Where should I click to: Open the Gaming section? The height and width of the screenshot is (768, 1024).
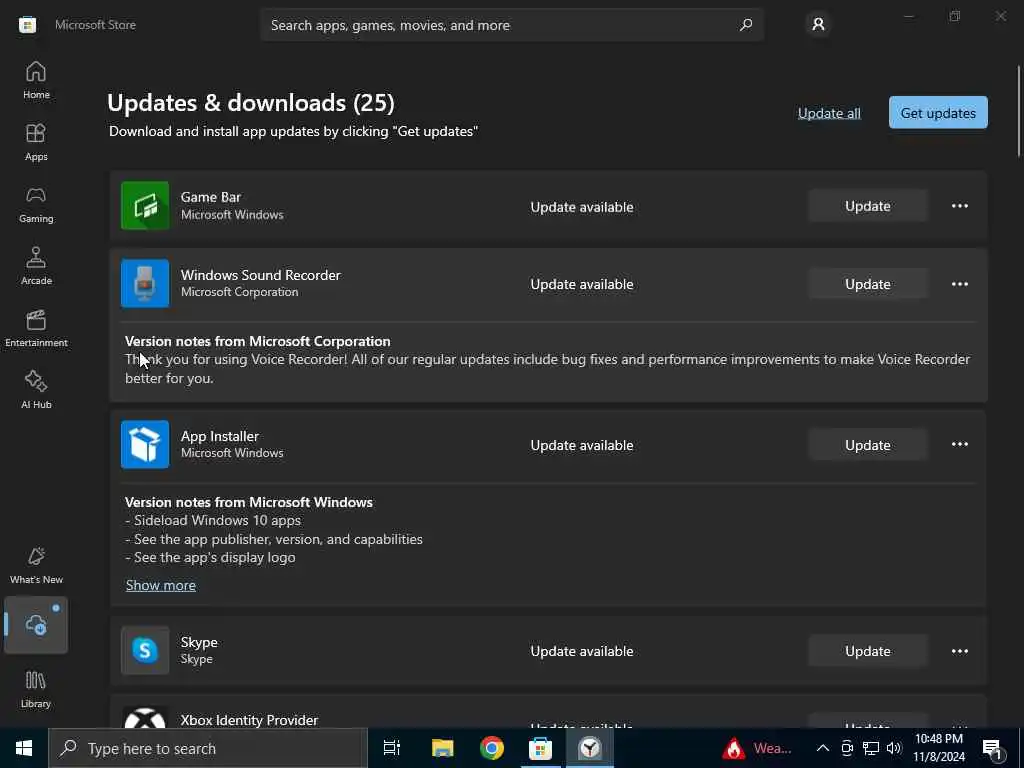tap(36, 204)
